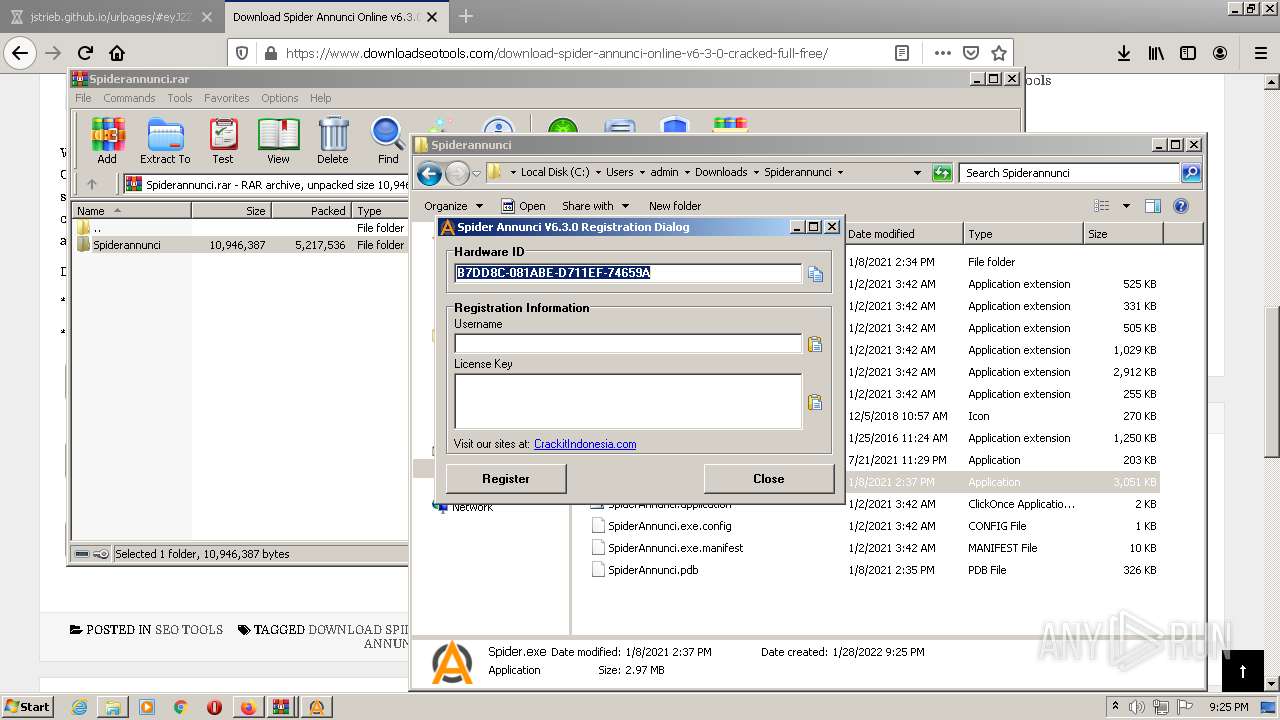Open File menu in WinRAR
This screenshot has width=1280, height=720.
click(x=83, y=98)
